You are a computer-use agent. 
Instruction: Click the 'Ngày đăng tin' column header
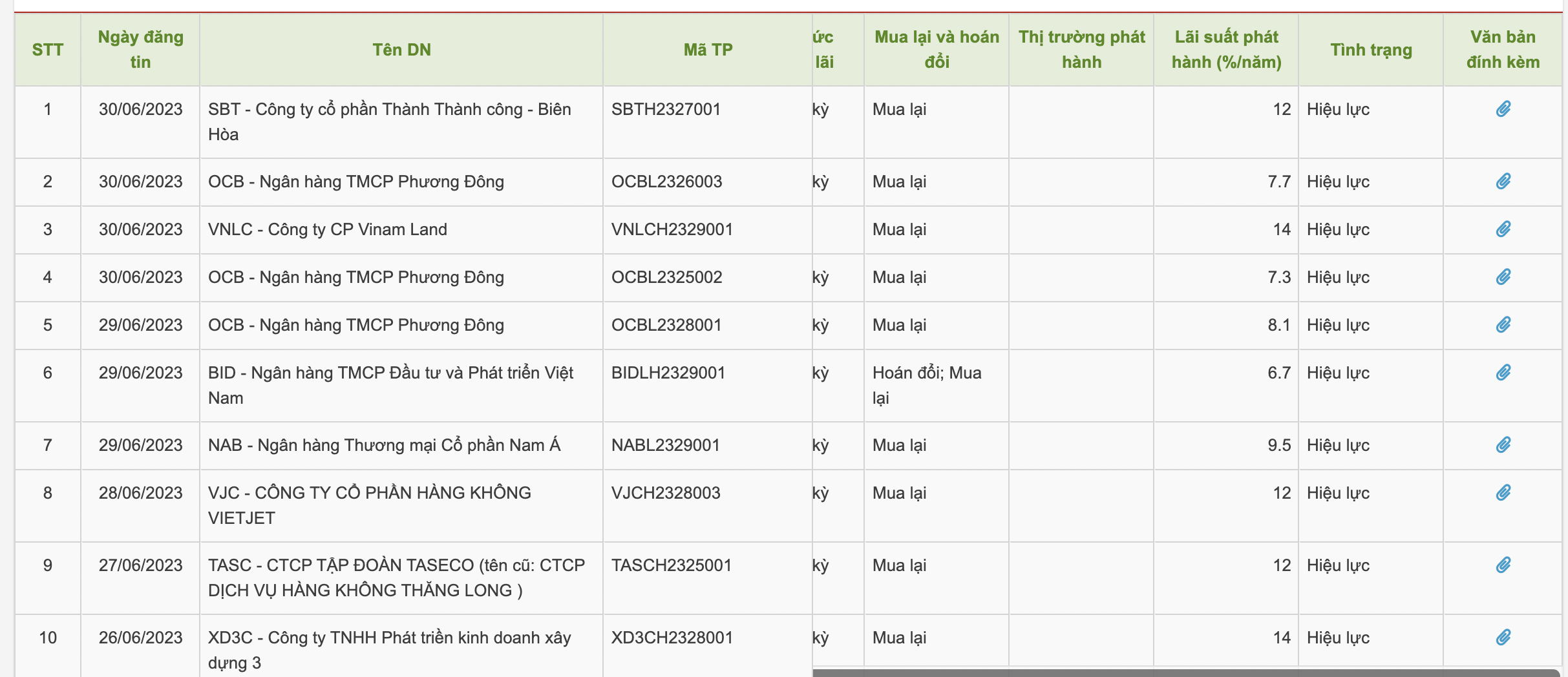[x=140, y=50]
